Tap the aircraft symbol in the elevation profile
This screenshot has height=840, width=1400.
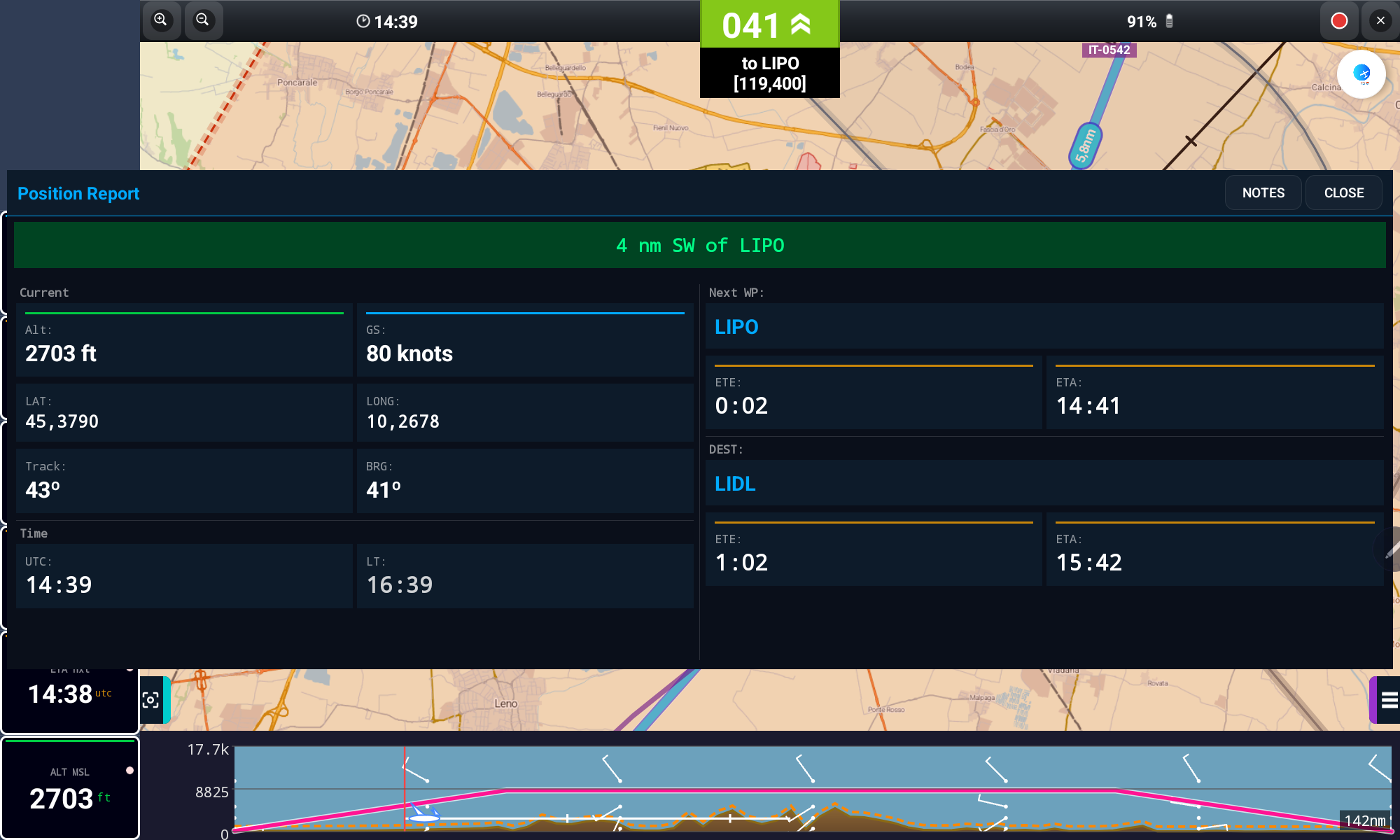tap(424, 815)
